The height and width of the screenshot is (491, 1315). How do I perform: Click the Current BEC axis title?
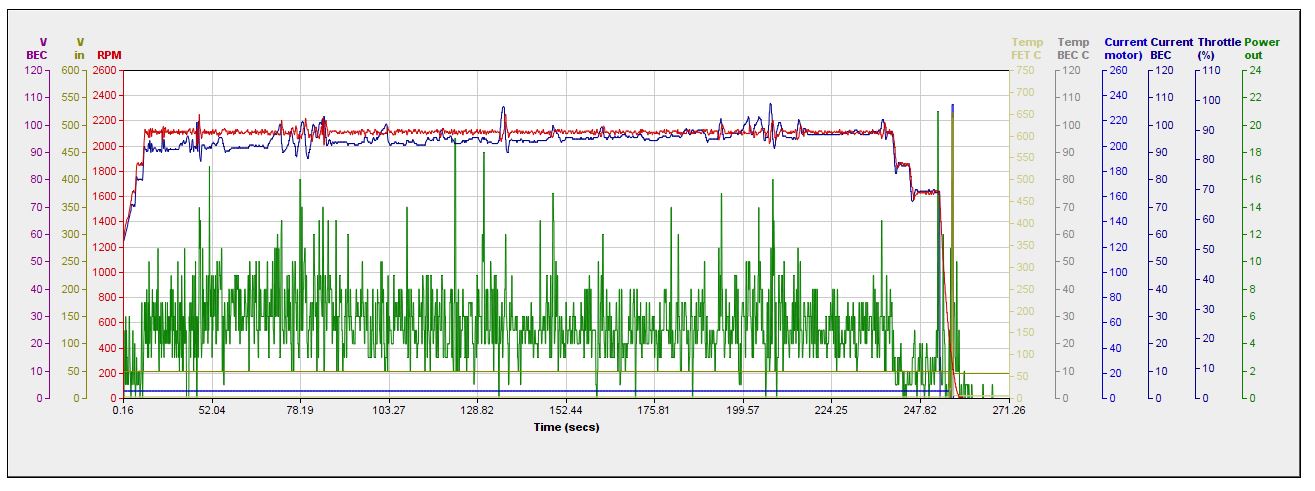(1171, 48)
